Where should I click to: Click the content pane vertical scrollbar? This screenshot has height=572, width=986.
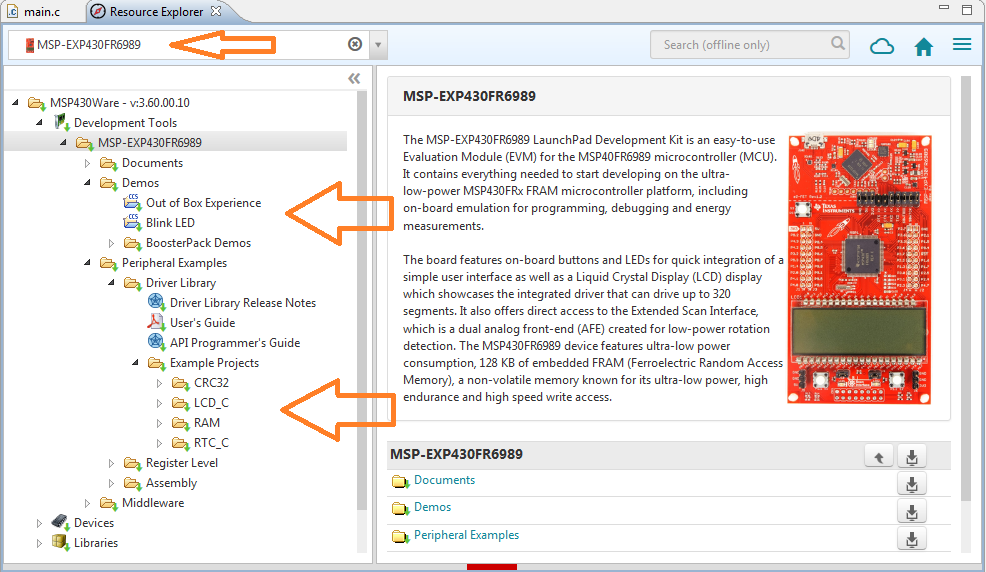tap(967, 287)
